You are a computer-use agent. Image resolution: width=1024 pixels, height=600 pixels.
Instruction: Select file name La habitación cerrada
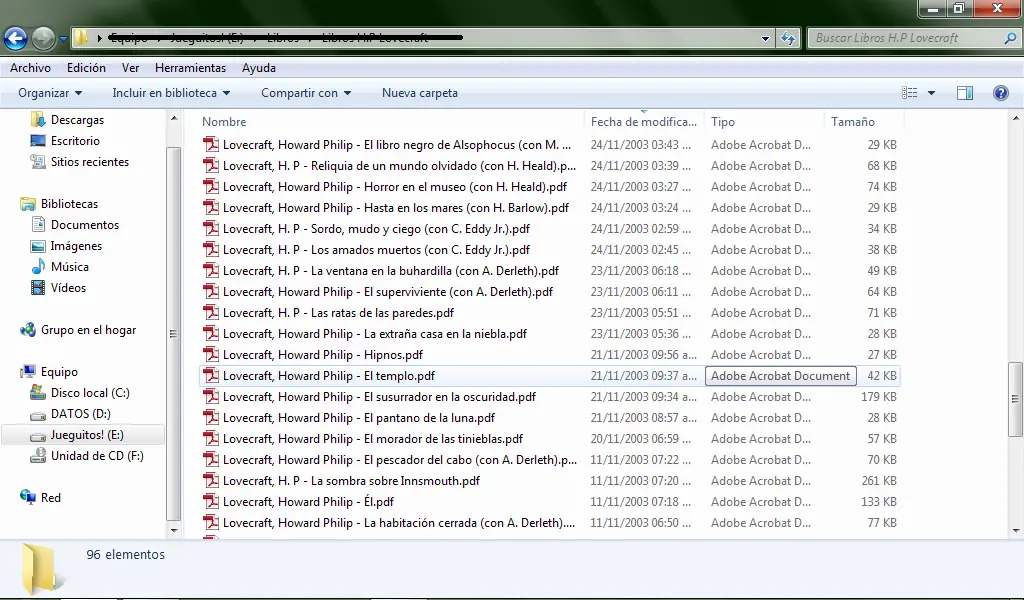pyautogui.click(x=399, y=522)
